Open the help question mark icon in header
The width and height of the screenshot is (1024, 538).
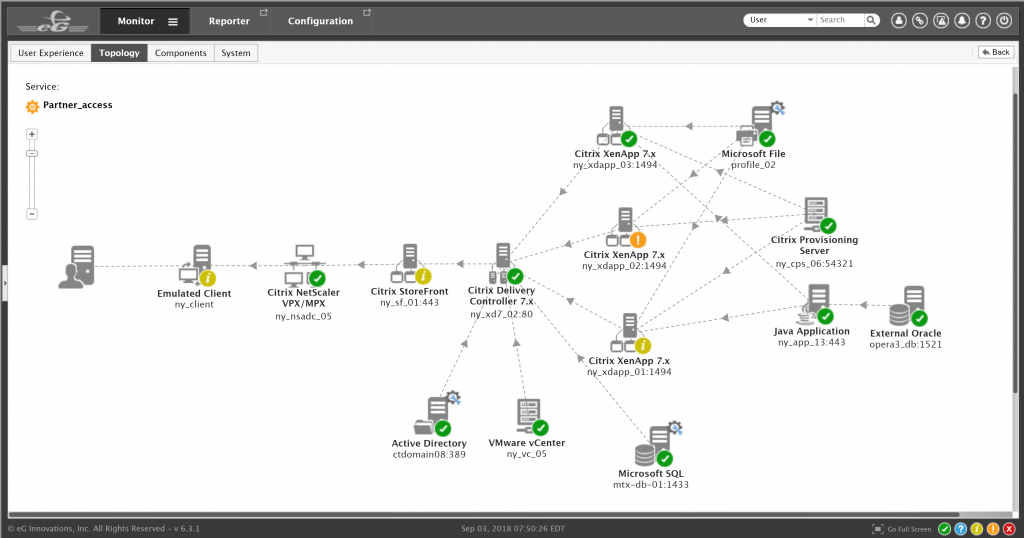(983, 20)
